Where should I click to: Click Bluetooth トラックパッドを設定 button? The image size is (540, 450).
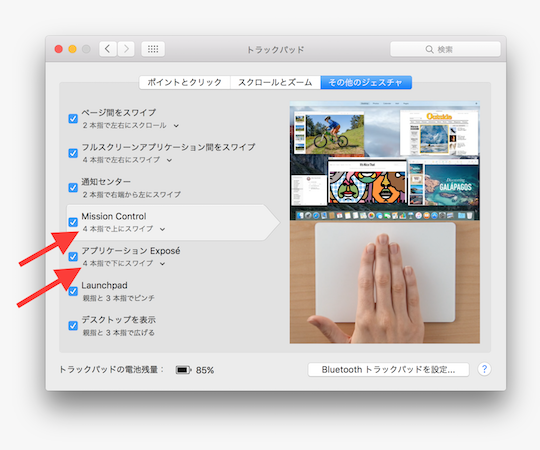pos(388,369)
